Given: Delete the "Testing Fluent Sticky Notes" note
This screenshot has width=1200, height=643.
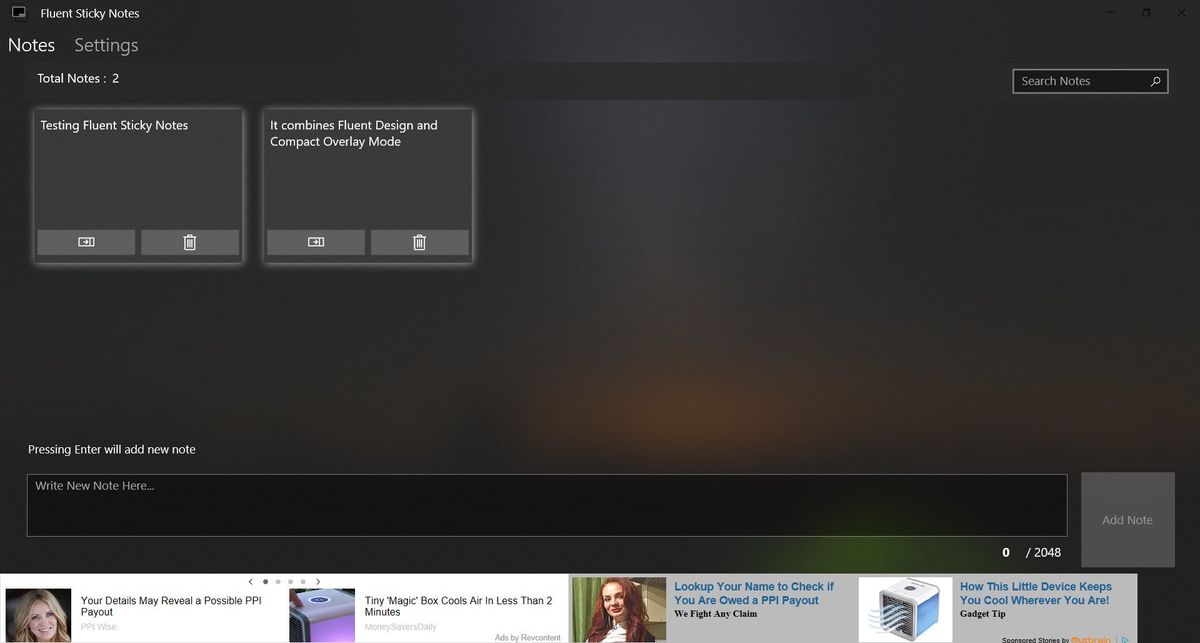Looking at the screenshot, I should pos(190,242).
